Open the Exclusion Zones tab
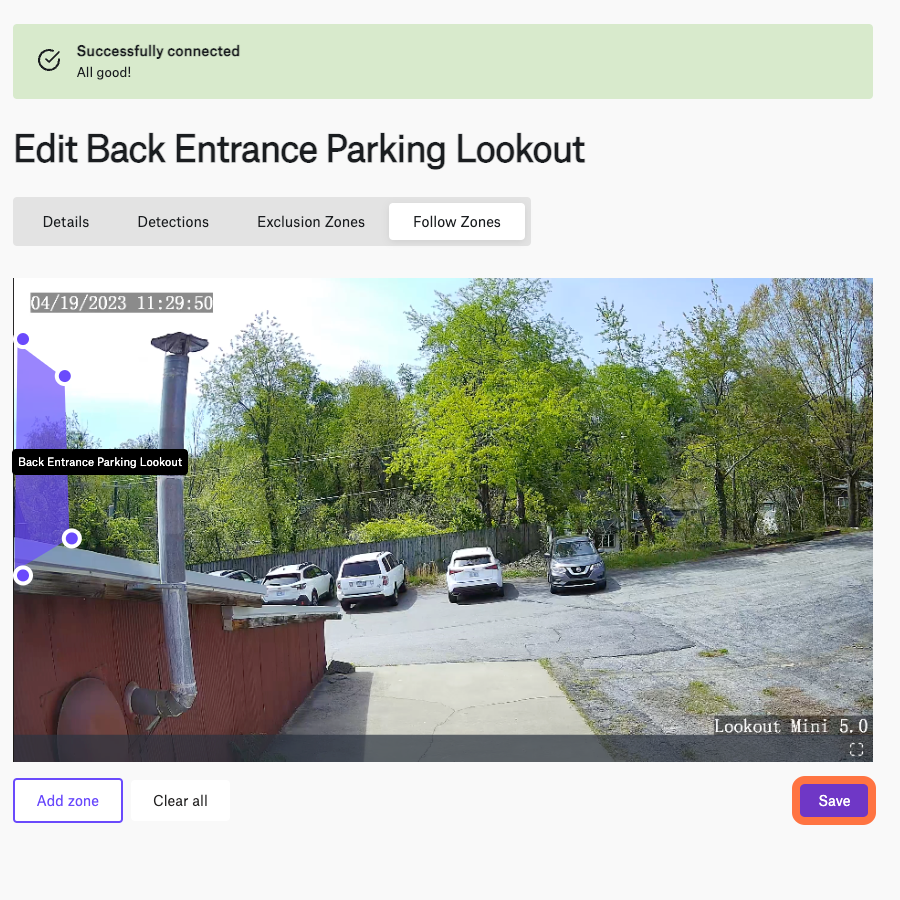 pyautogui.click(x=311, y=222)
